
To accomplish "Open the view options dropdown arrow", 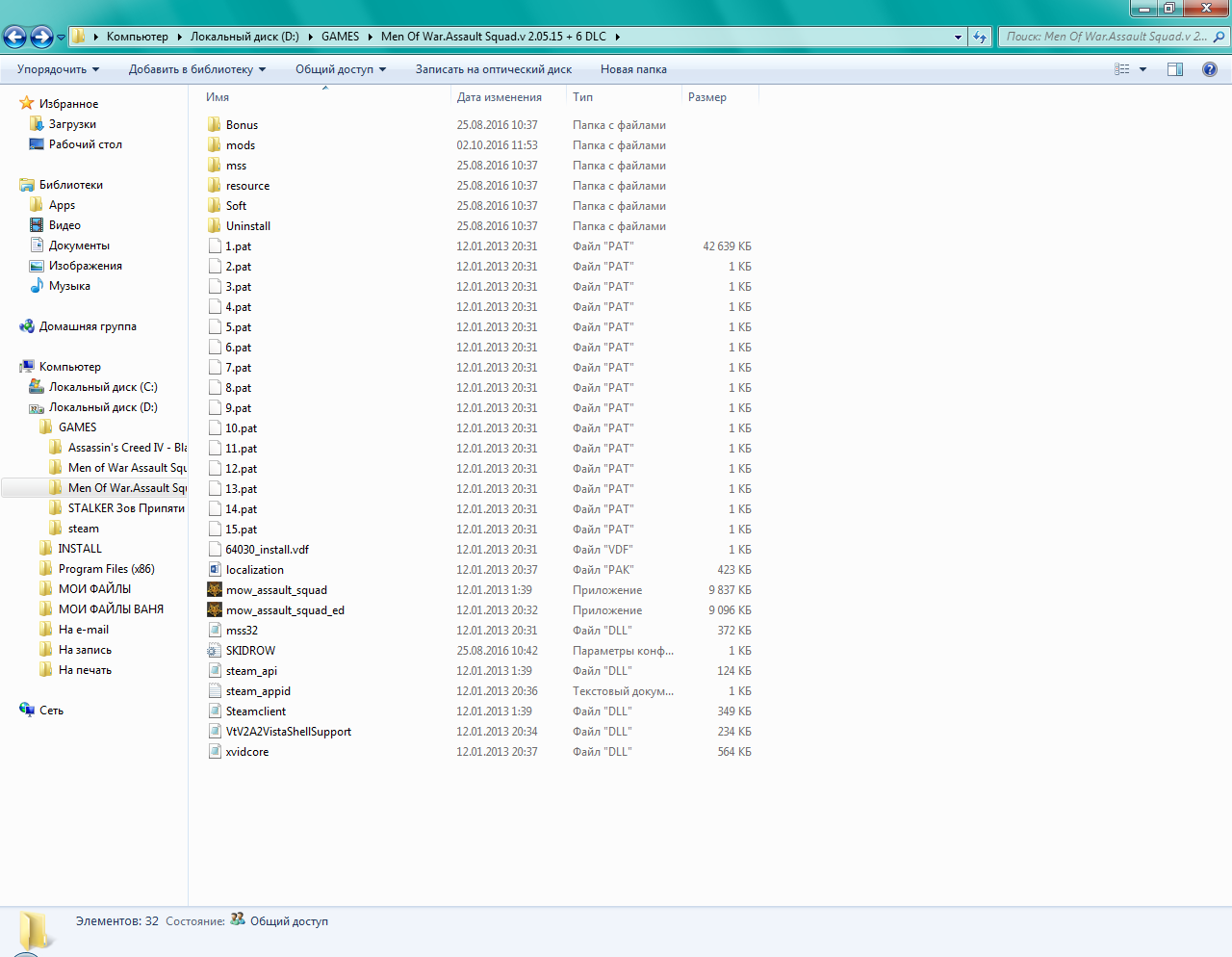I will pos(1142,69).
